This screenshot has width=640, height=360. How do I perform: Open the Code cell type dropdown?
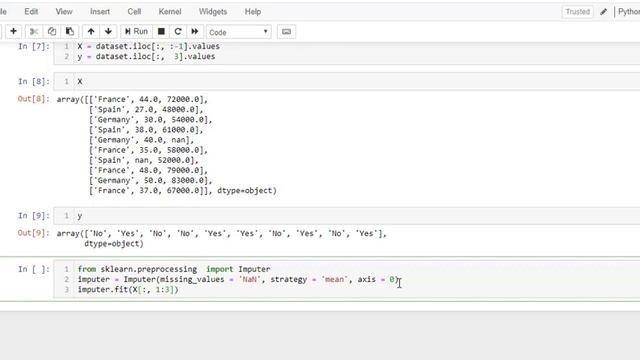(x=239, y=32)
